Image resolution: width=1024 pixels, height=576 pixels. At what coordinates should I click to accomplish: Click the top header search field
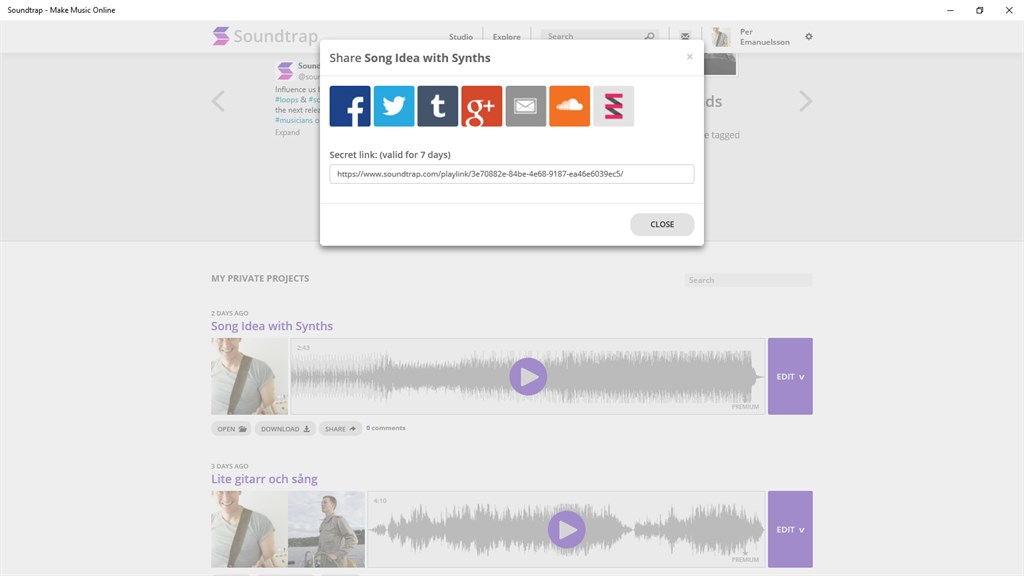(x=600, y=36)
